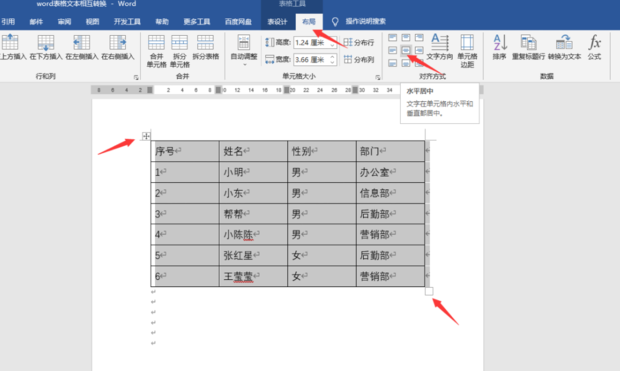Viewport: 620px width, 371px height.
Task: Open the Baidu Netdisk (百度网盘) tab
Action: 238,21
